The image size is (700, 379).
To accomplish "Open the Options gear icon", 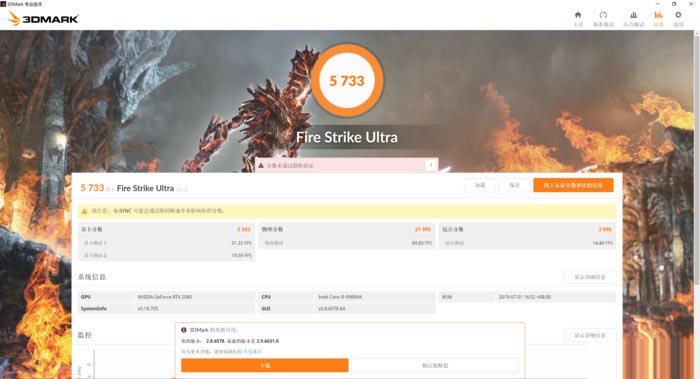I will (x=678, y=15).
